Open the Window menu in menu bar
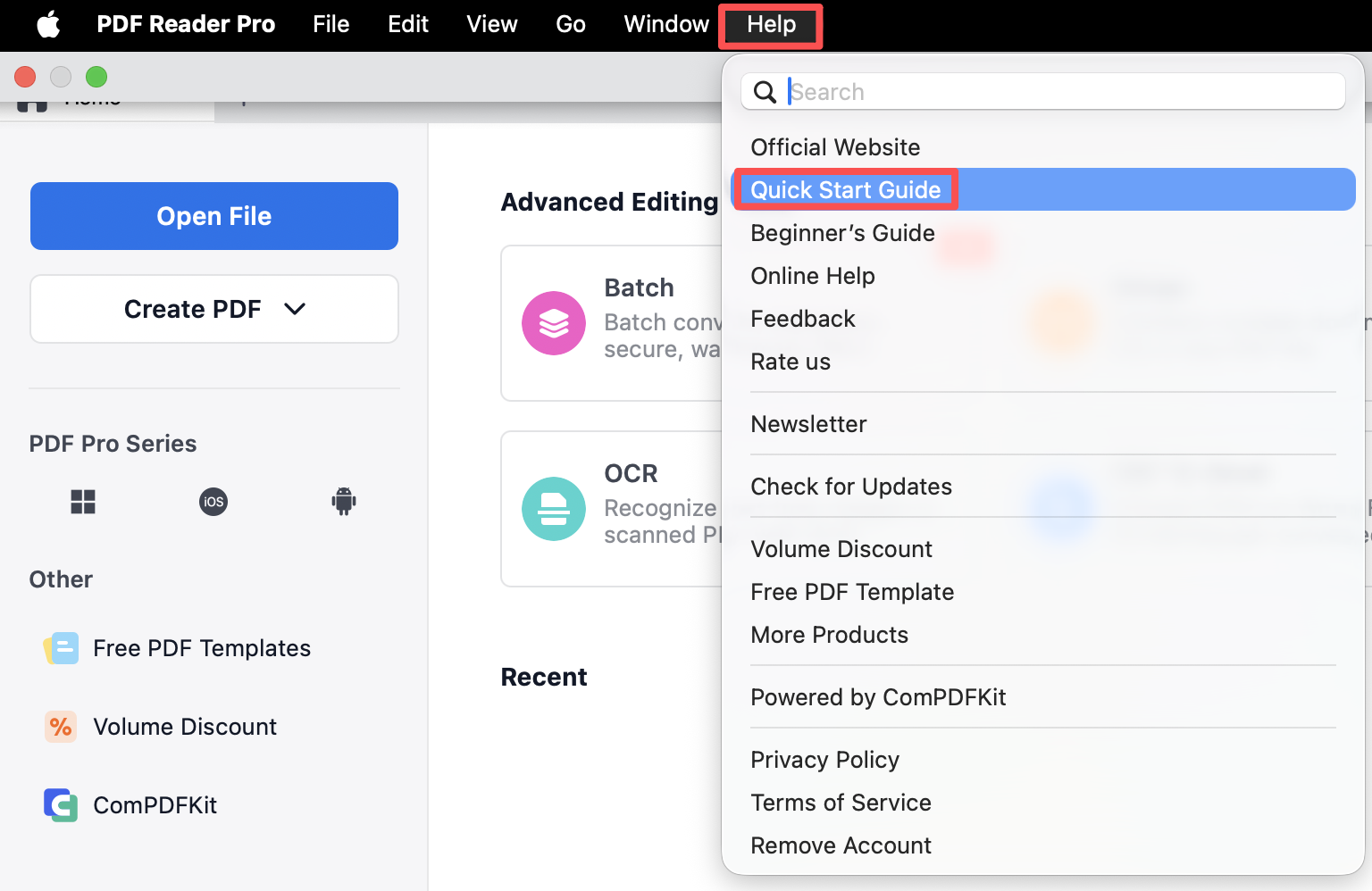 pyautogui.click(x=666, y=25)
